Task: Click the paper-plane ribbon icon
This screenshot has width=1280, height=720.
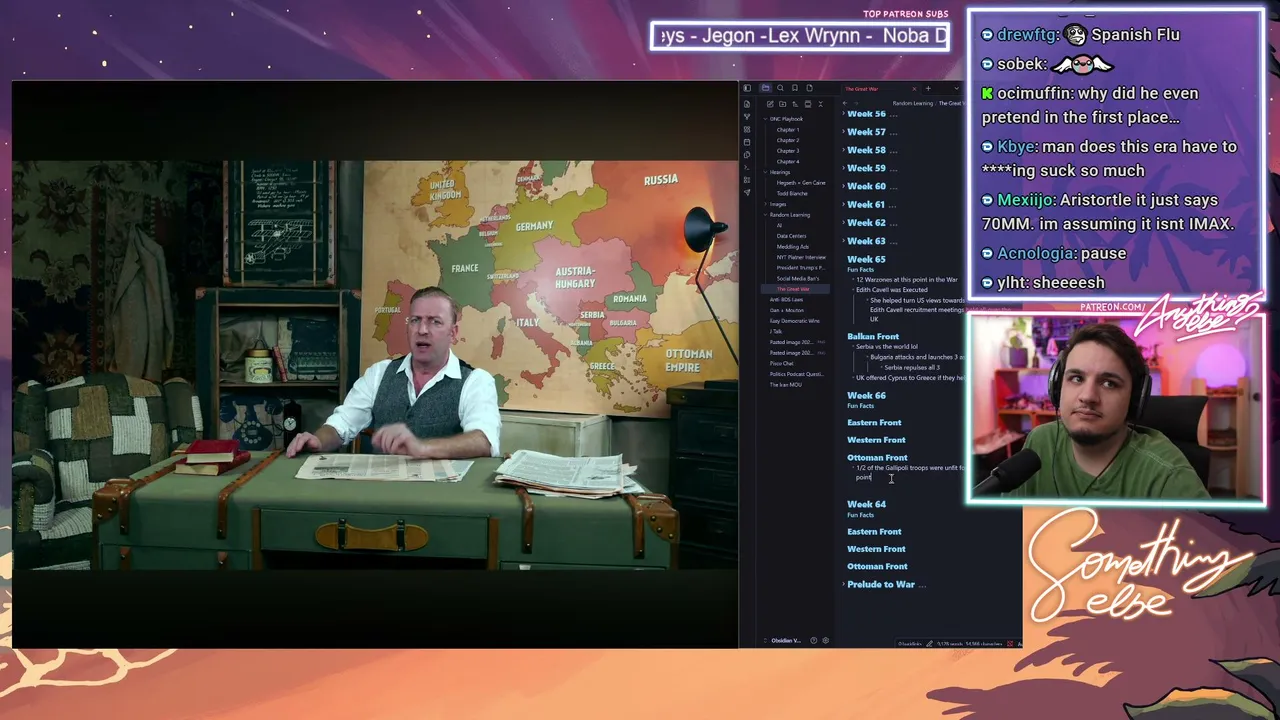Action: point(747,192)
